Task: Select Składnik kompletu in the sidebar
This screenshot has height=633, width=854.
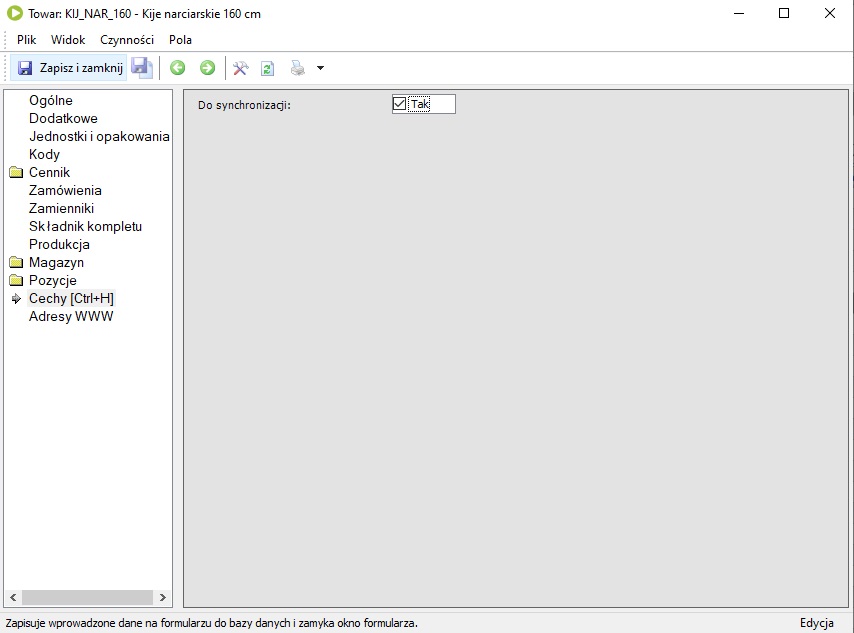Action: click(x=86, y=226)
